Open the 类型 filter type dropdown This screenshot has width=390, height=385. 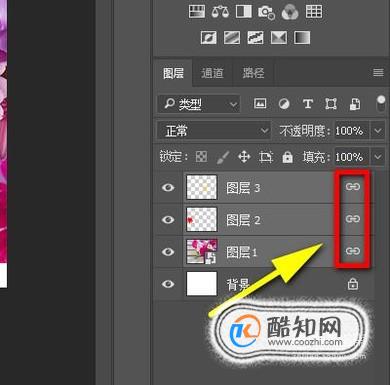pos(199,104)
